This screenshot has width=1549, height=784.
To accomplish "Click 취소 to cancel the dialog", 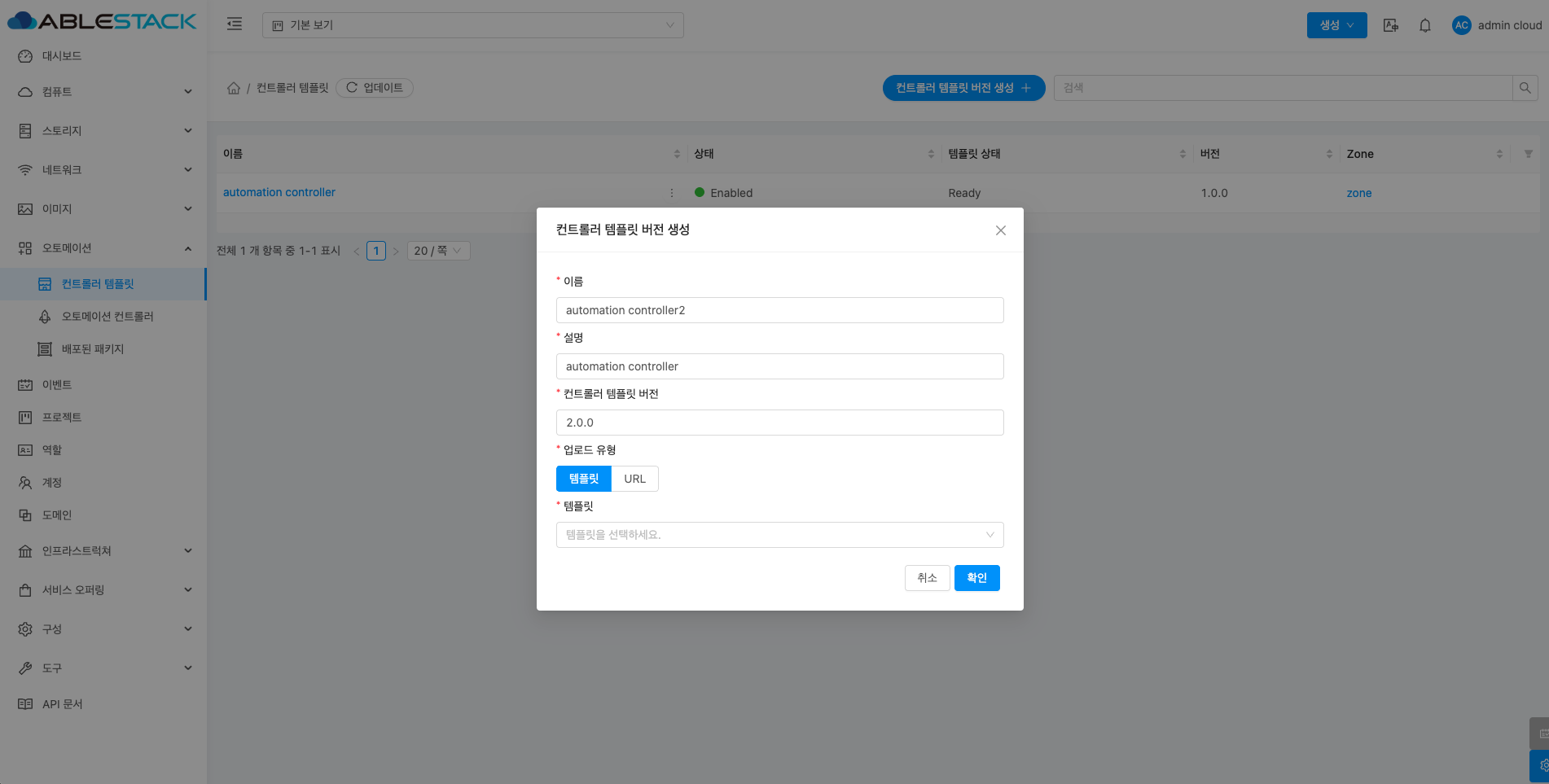I will click(x=928, y=578).
